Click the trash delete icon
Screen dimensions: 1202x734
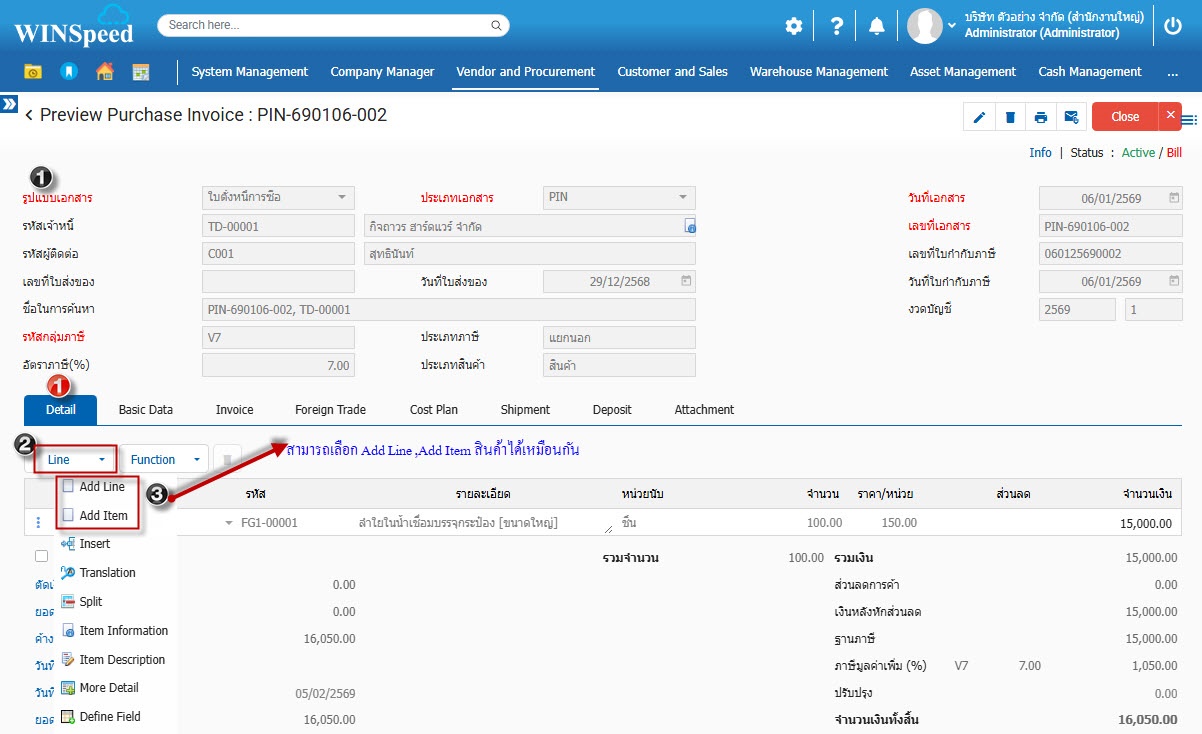coord(1010,117)
